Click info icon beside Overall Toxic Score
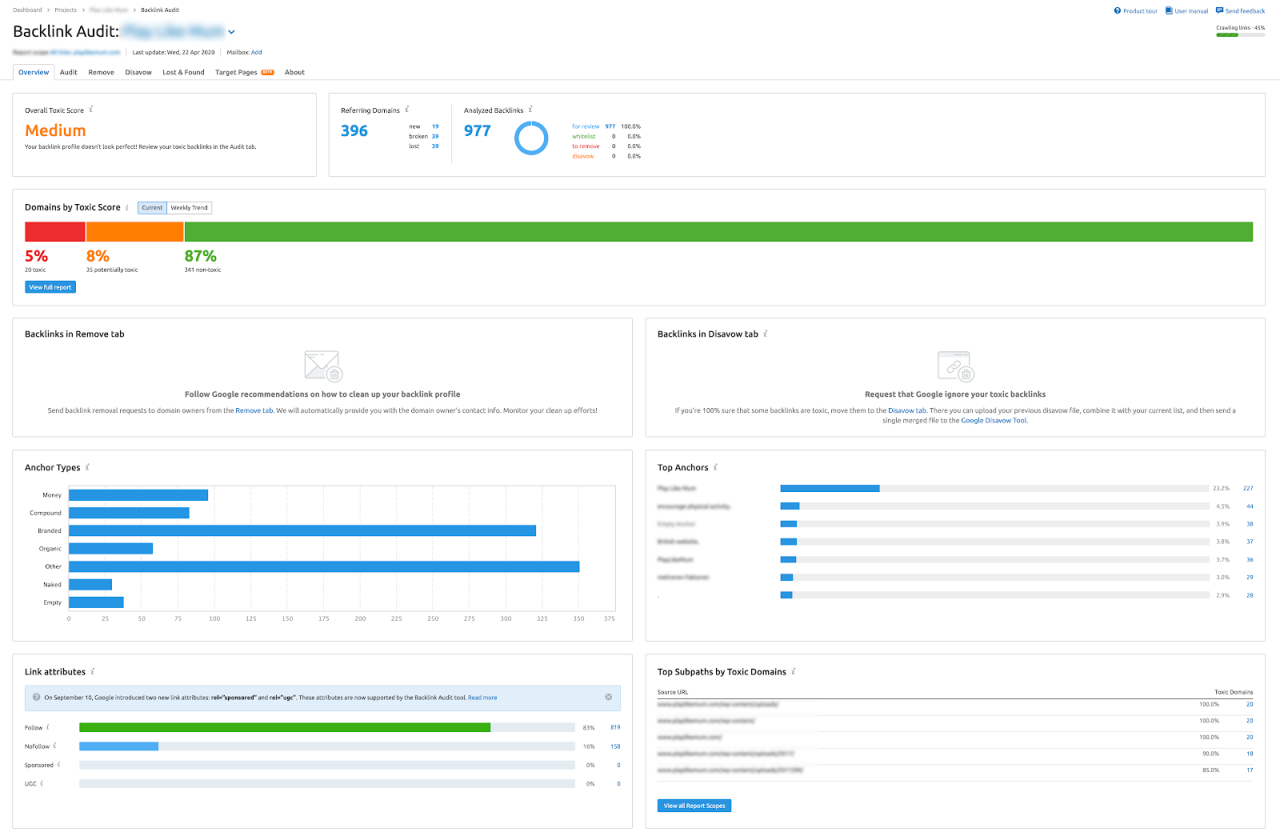Screen dimensions: 1280x836 click(91, 109)
